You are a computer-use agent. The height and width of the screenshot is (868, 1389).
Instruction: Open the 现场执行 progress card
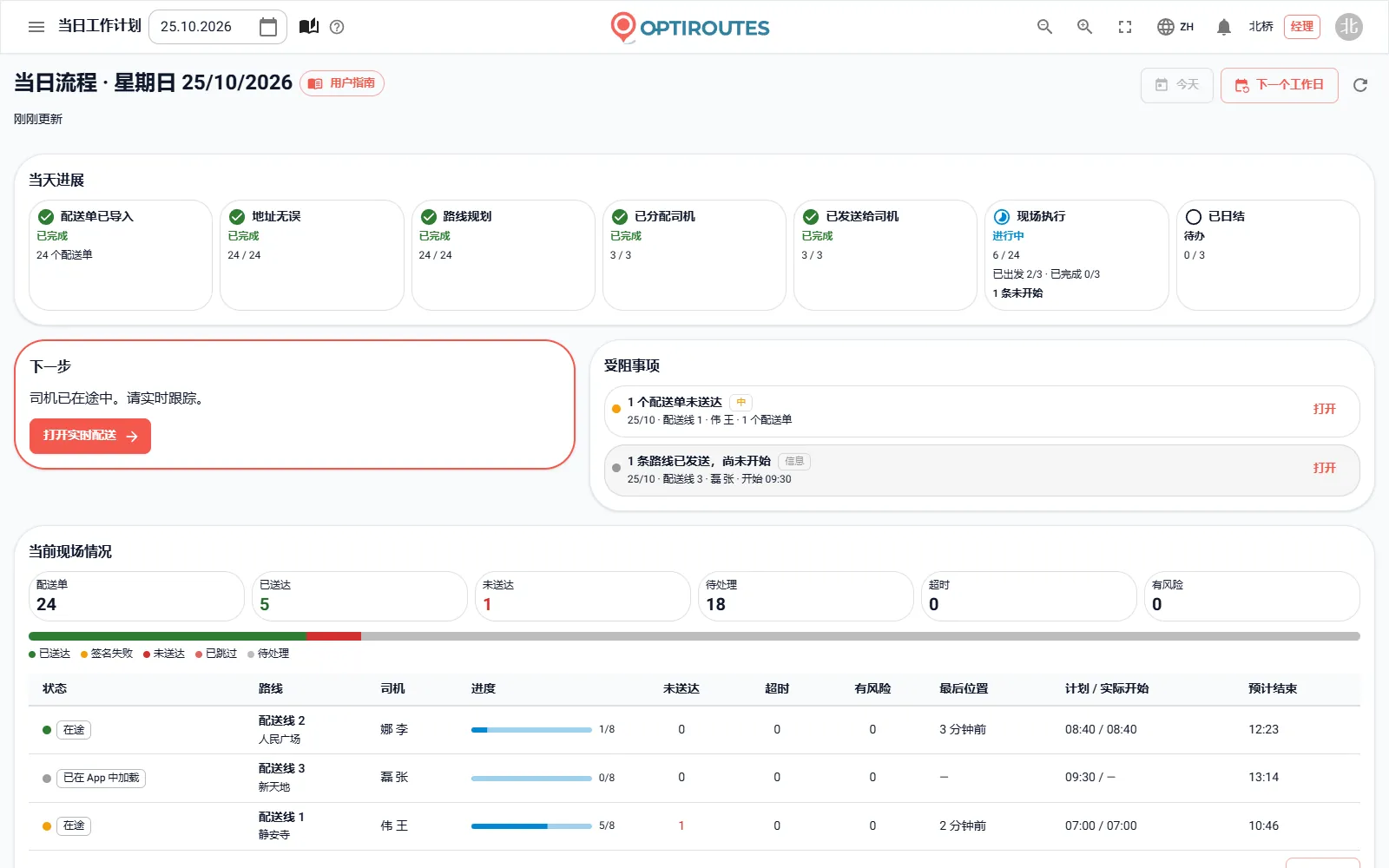click(1076, 255)
